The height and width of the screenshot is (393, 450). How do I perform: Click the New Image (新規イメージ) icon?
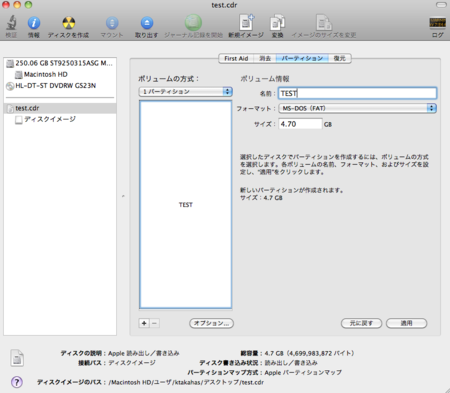coord(246,23)
